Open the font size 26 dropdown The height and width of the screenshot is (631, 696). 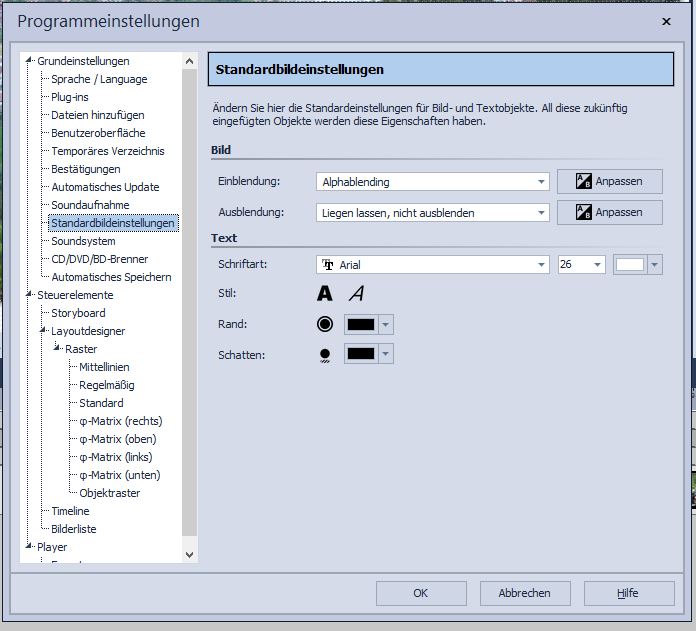tap(597, 265)
